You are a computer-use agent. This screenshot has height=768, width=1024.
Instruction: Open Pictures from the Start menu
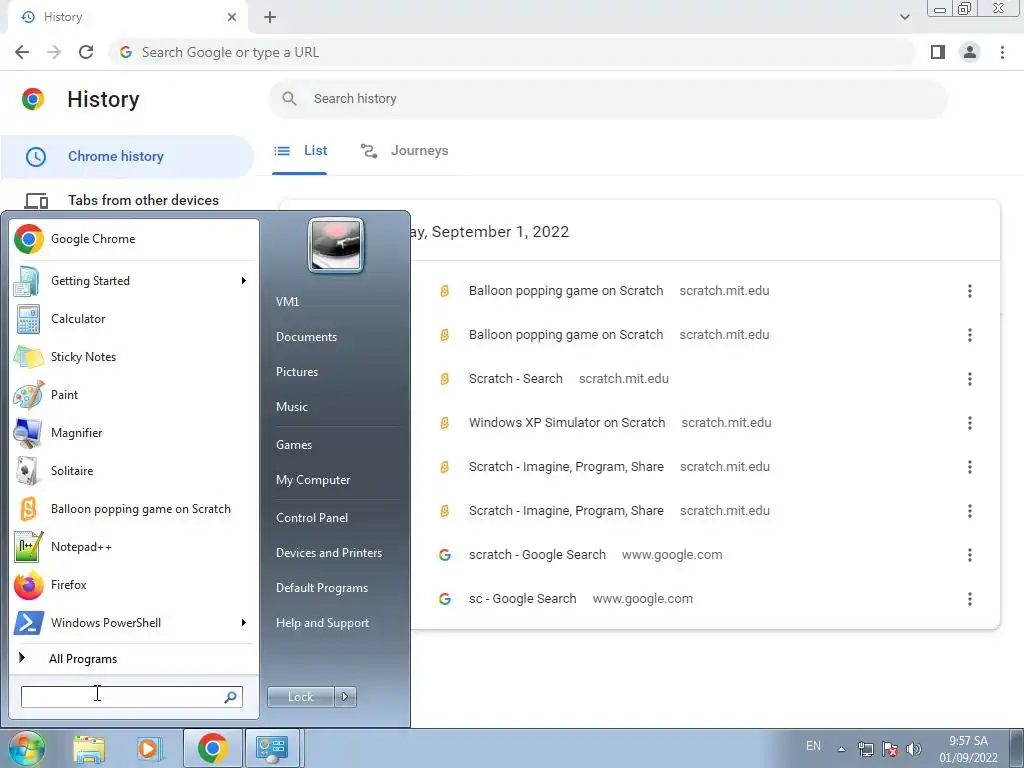(297, 372)
